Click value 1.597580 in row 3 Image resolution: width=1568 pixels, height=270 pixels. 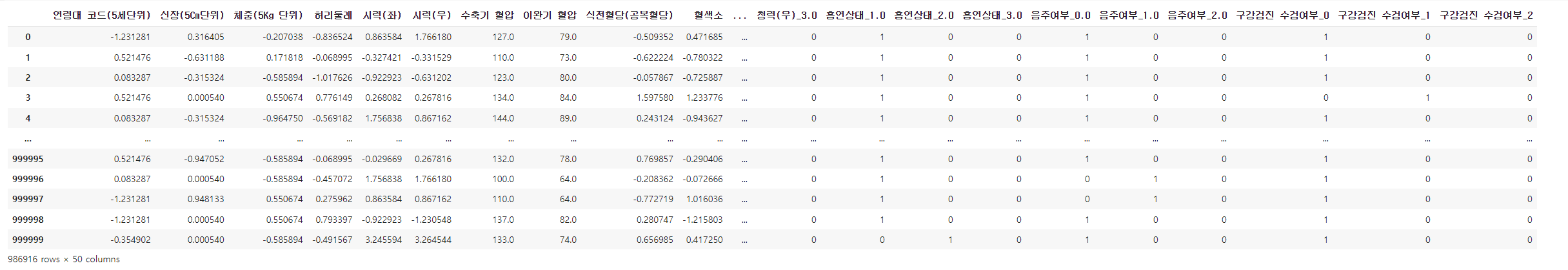[x=655, y=98]
